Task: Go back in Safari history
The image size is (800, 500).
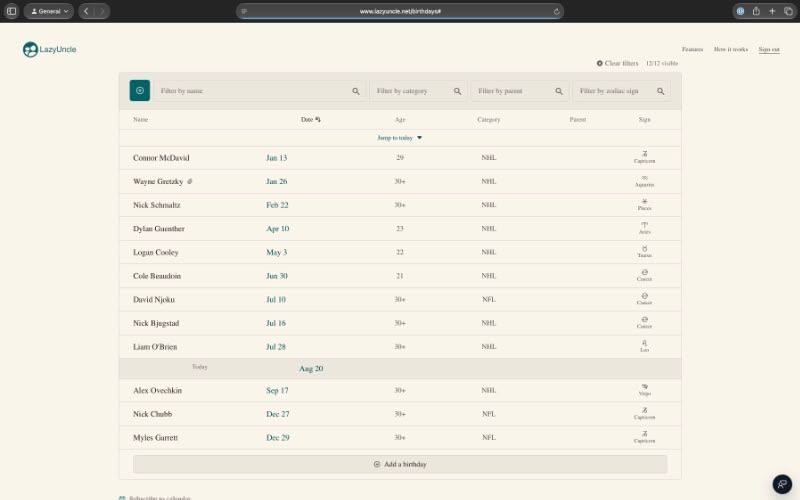Action: tap(86, 11)
